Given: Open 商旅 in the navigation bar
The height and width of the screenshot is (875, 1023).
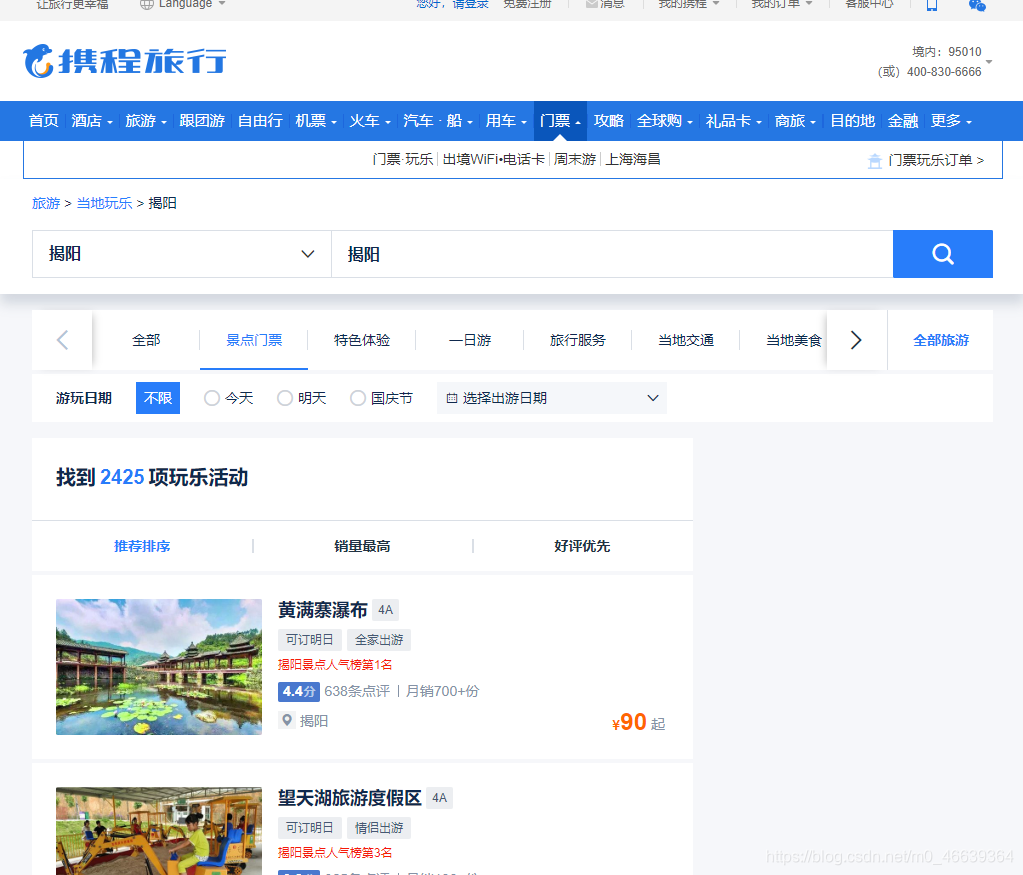Looking at the screenshot, I should [x=790, y=121].
